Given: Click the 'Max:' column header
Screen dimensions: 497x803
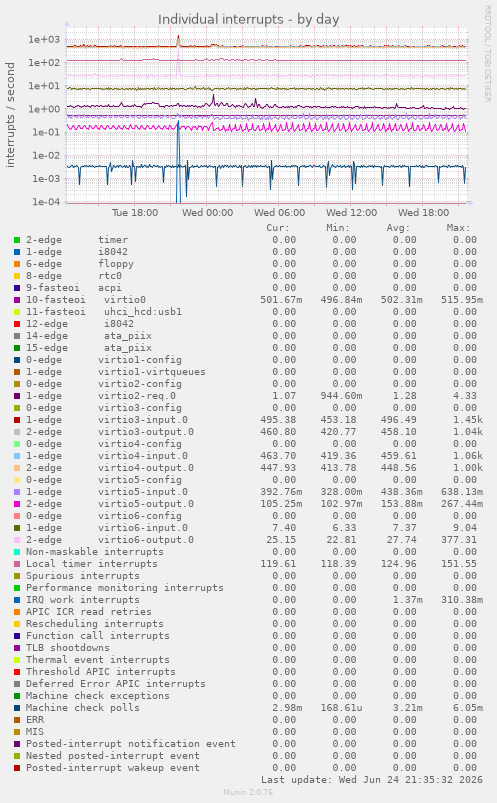Looking at the screenshot, I should [x=458, y=228].
